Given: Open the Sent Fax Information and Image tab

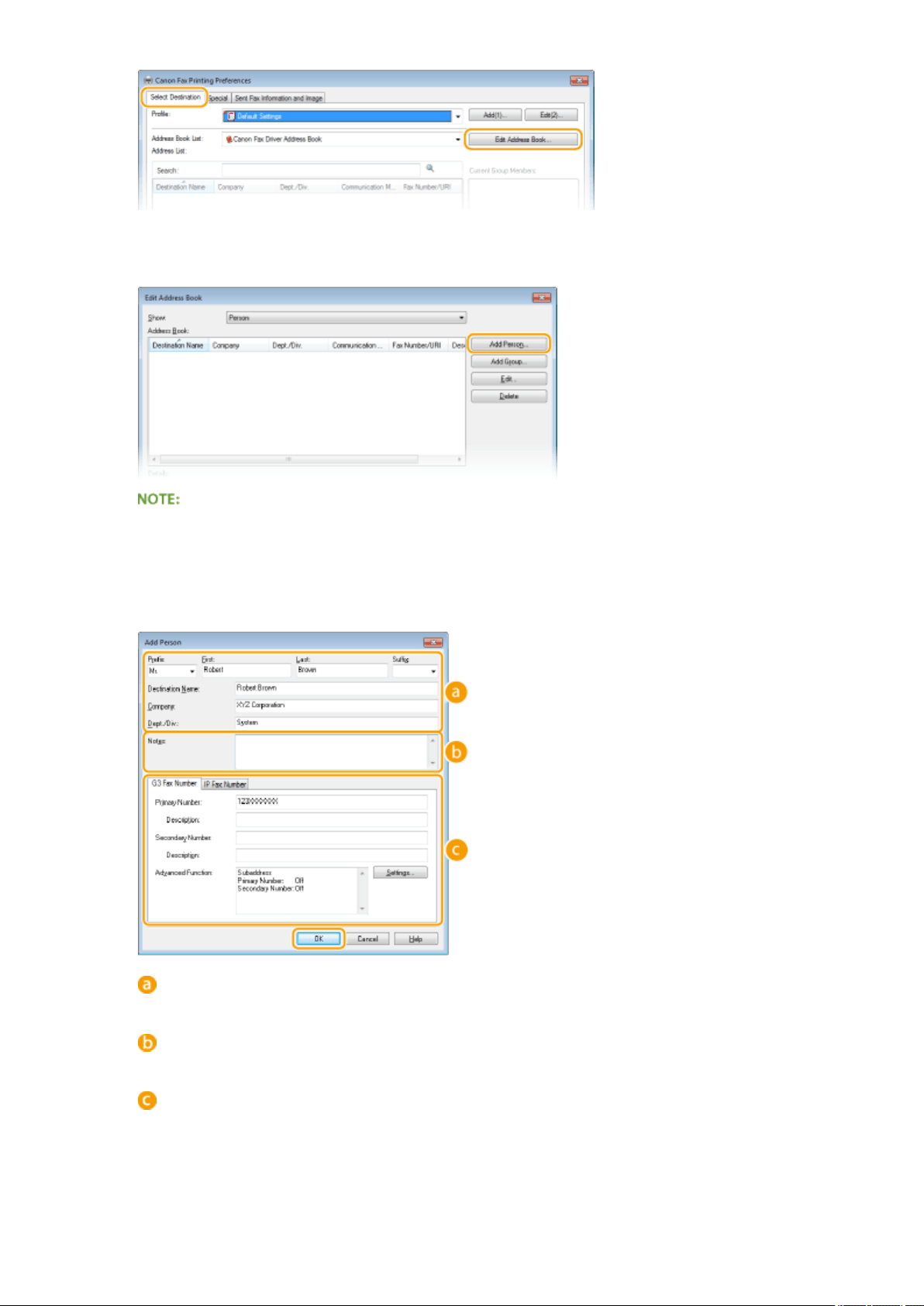Looking at the screenshot, I should pos(278,98).
